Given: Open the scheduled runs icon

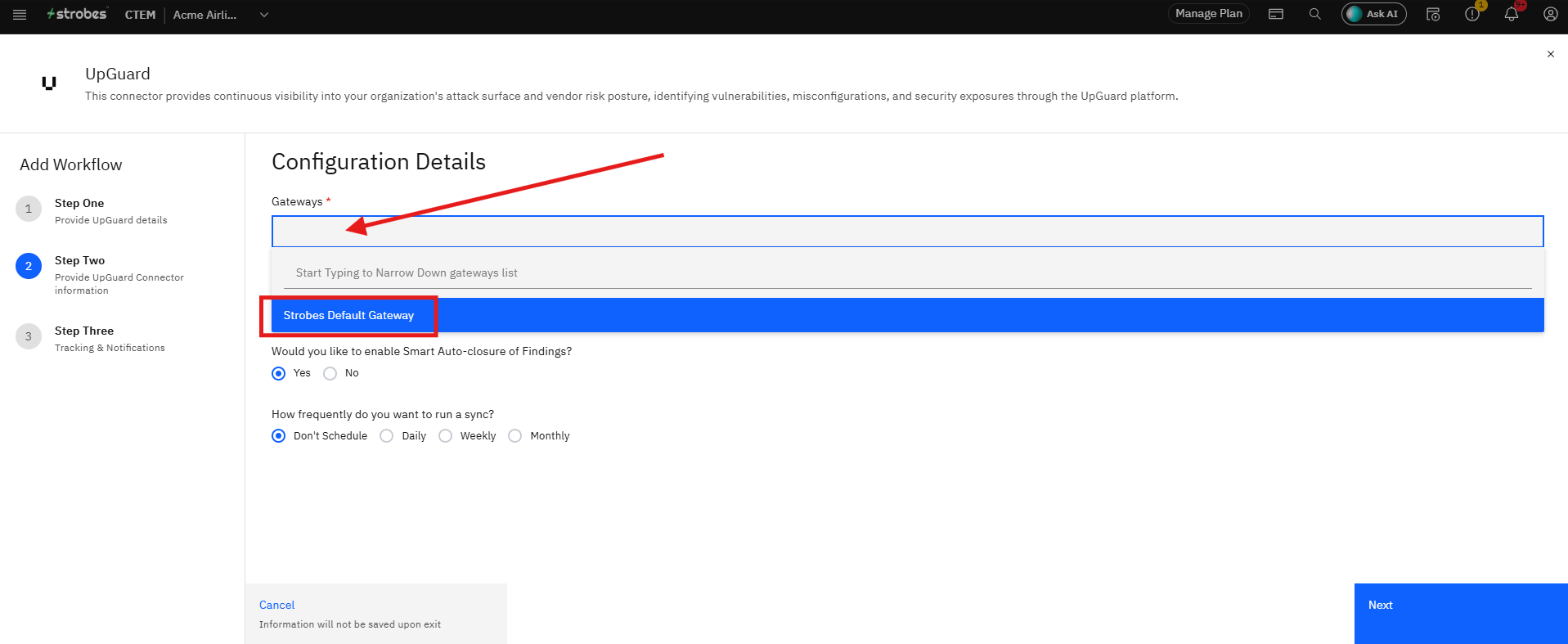Looking at the screenshot, I should [1433, 14].
